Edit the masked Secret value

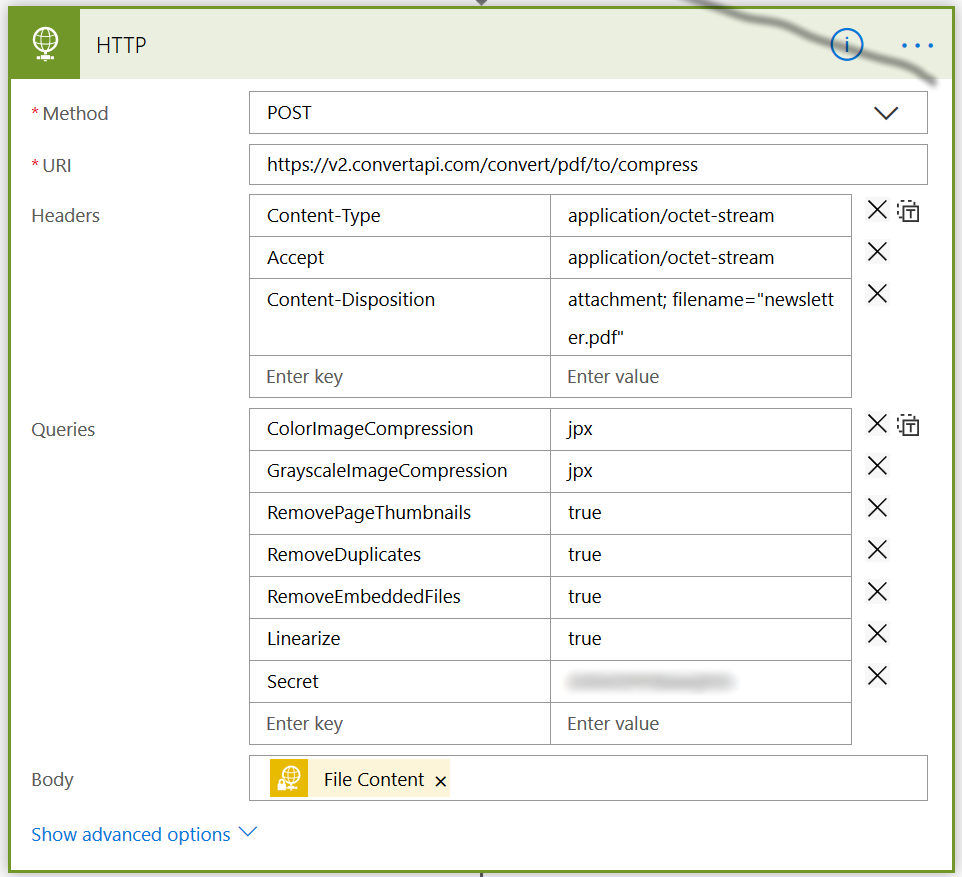(x=700, y=681)
